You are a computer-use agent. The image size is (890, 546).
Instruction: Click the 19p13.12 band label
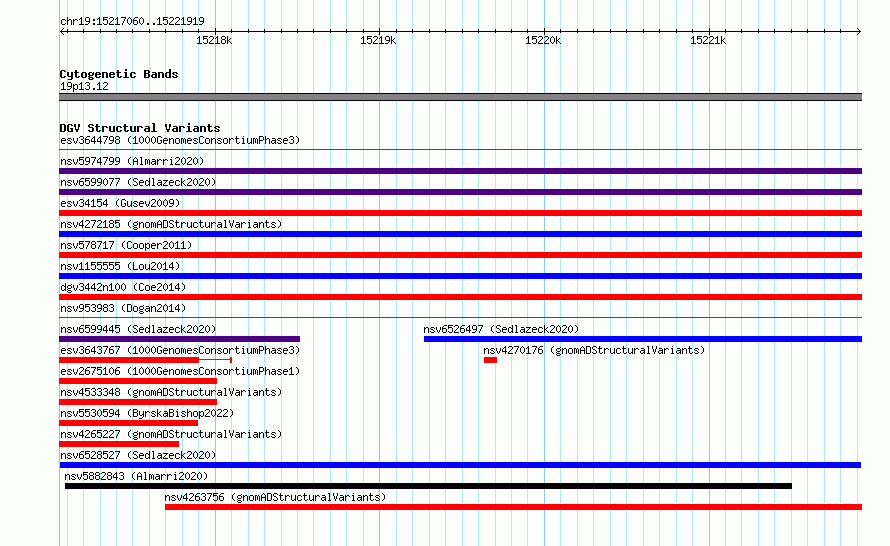point(84,86)
